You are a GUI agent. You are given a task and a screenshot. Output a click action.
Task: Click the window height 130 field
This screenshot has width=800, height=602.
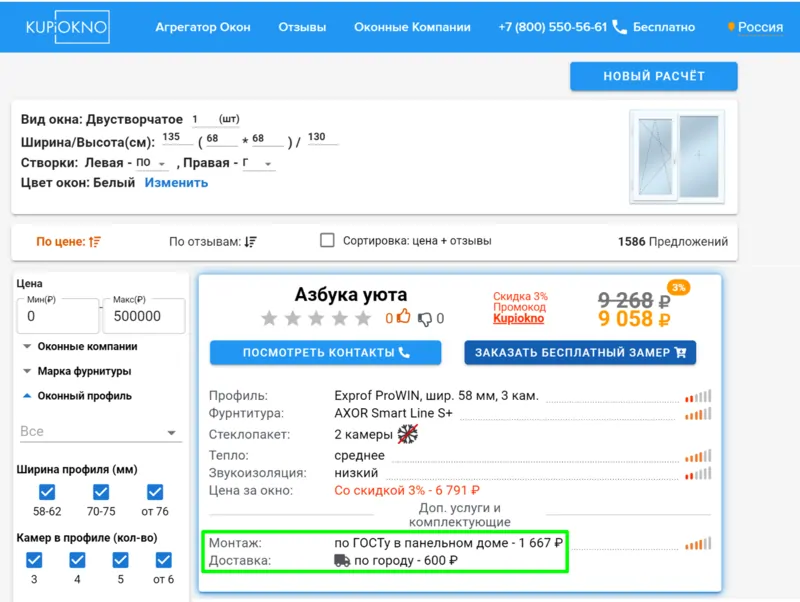tap(322, 138)
